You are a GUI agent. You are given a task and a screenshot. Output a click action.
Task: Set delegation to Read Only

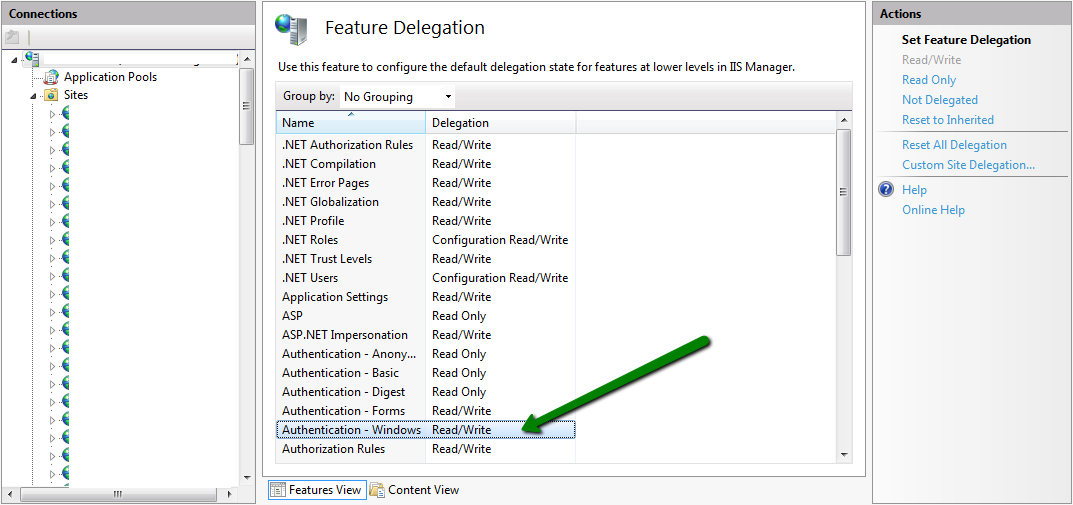pos(928,80)
